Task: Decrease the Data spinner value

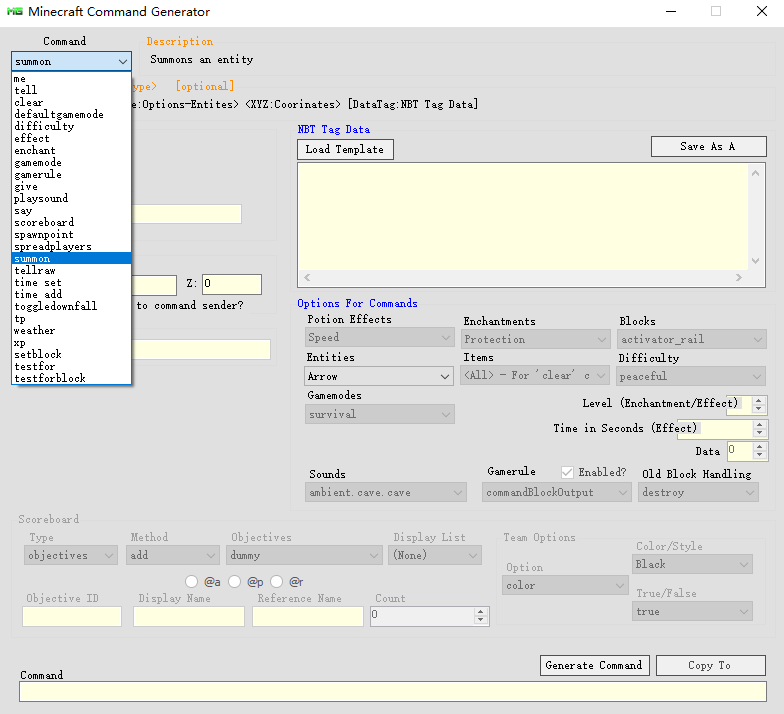Action: point(760,455)
